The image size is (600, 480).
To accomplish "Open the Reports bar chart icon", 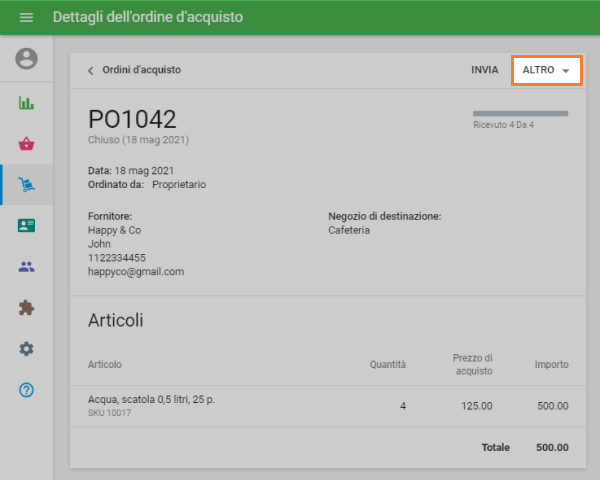I will tap(26, 102).
